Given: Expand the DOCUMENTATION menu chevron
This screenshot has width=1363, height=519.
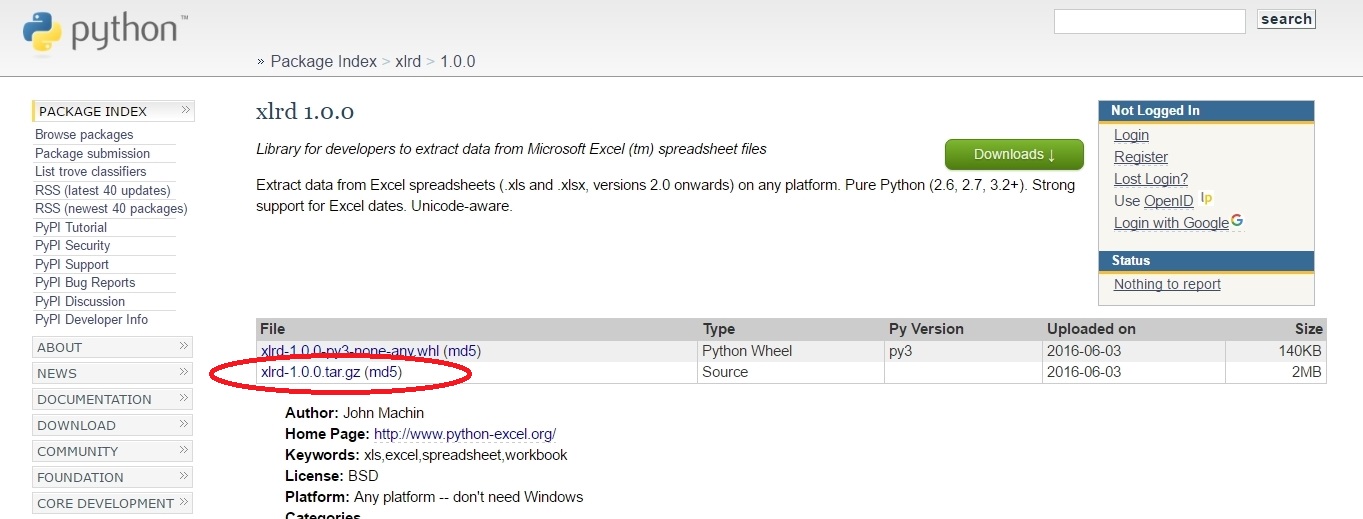Looking at the screenshot, I should point(184,398).
